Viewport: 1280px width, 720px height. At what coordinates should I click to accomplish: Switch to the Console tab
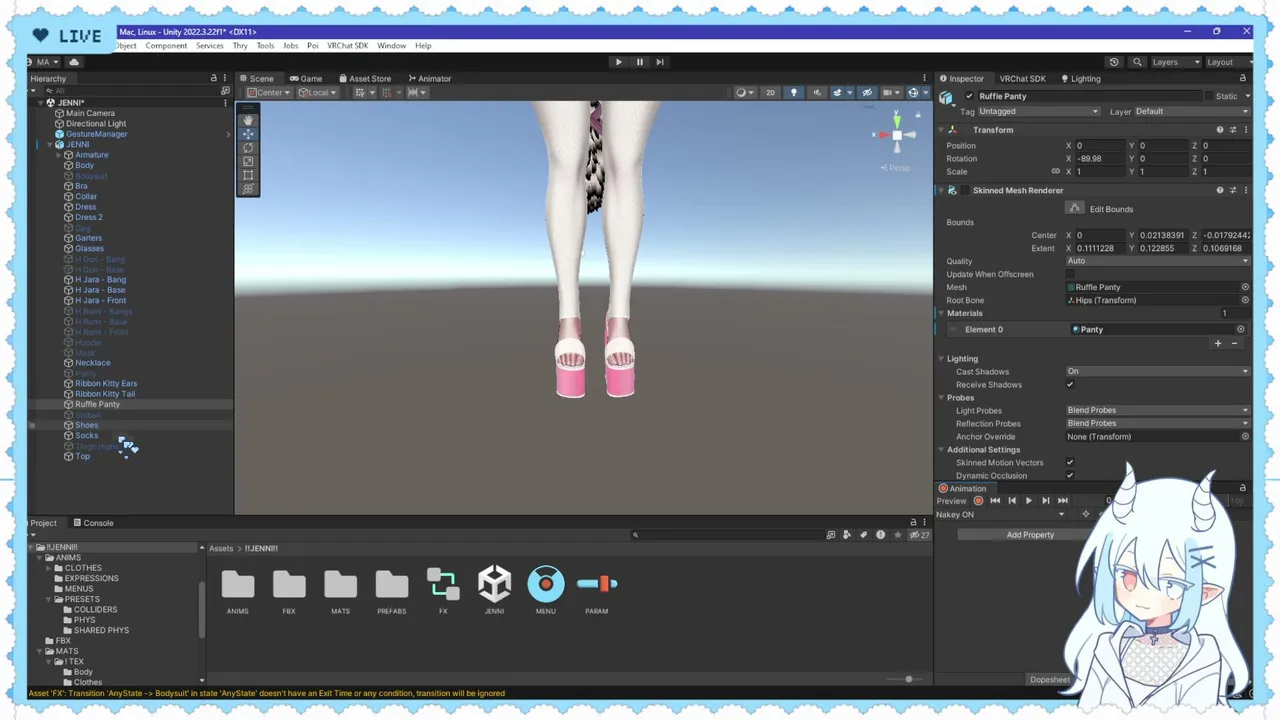point(93,523)
